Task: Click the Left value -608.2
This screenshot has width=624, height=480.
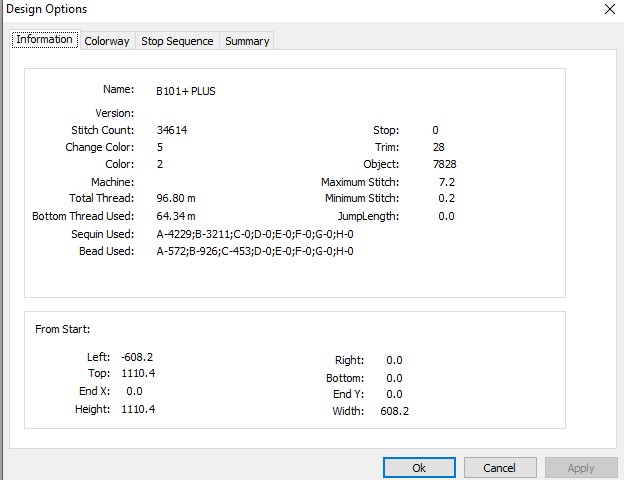Action: [137, 357]
